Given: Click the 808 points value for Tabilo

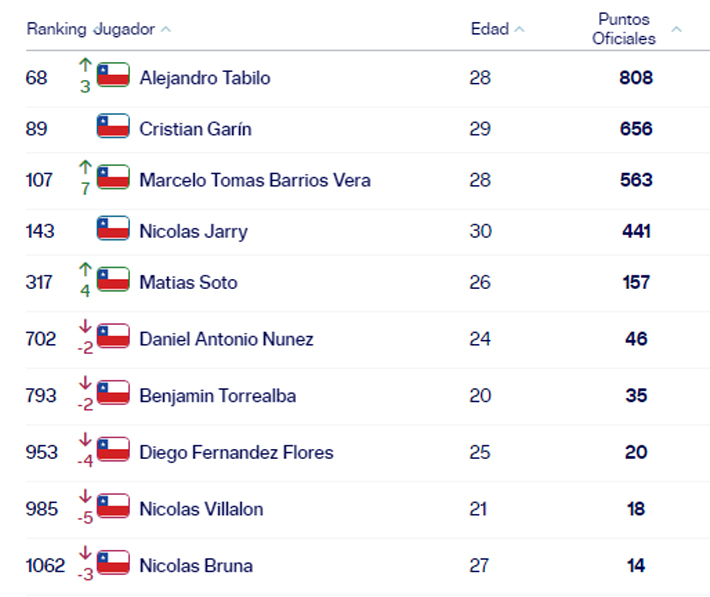Looking at the screenshot, I should (636, 77).
